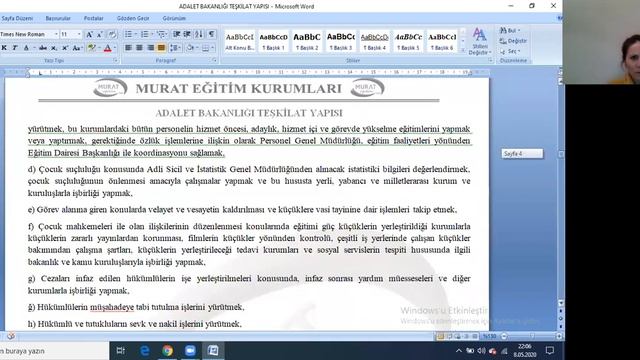Open the Postalar tab
Image resolution: width=640 pixels, height=360 pixels.
[x=93, y=18]
